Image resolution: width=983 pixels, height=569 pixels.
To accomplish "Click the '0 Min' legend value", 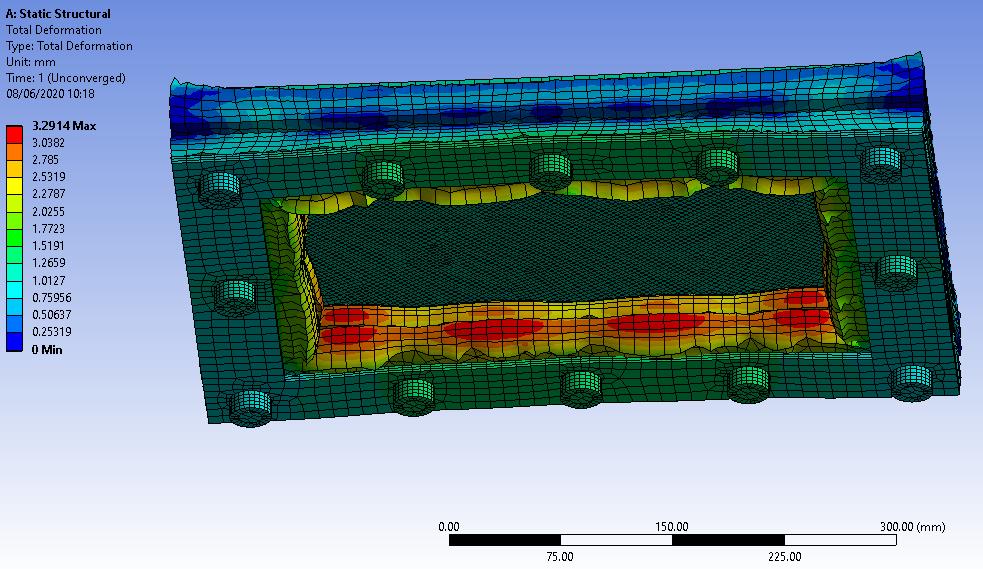I will (47, 350).
